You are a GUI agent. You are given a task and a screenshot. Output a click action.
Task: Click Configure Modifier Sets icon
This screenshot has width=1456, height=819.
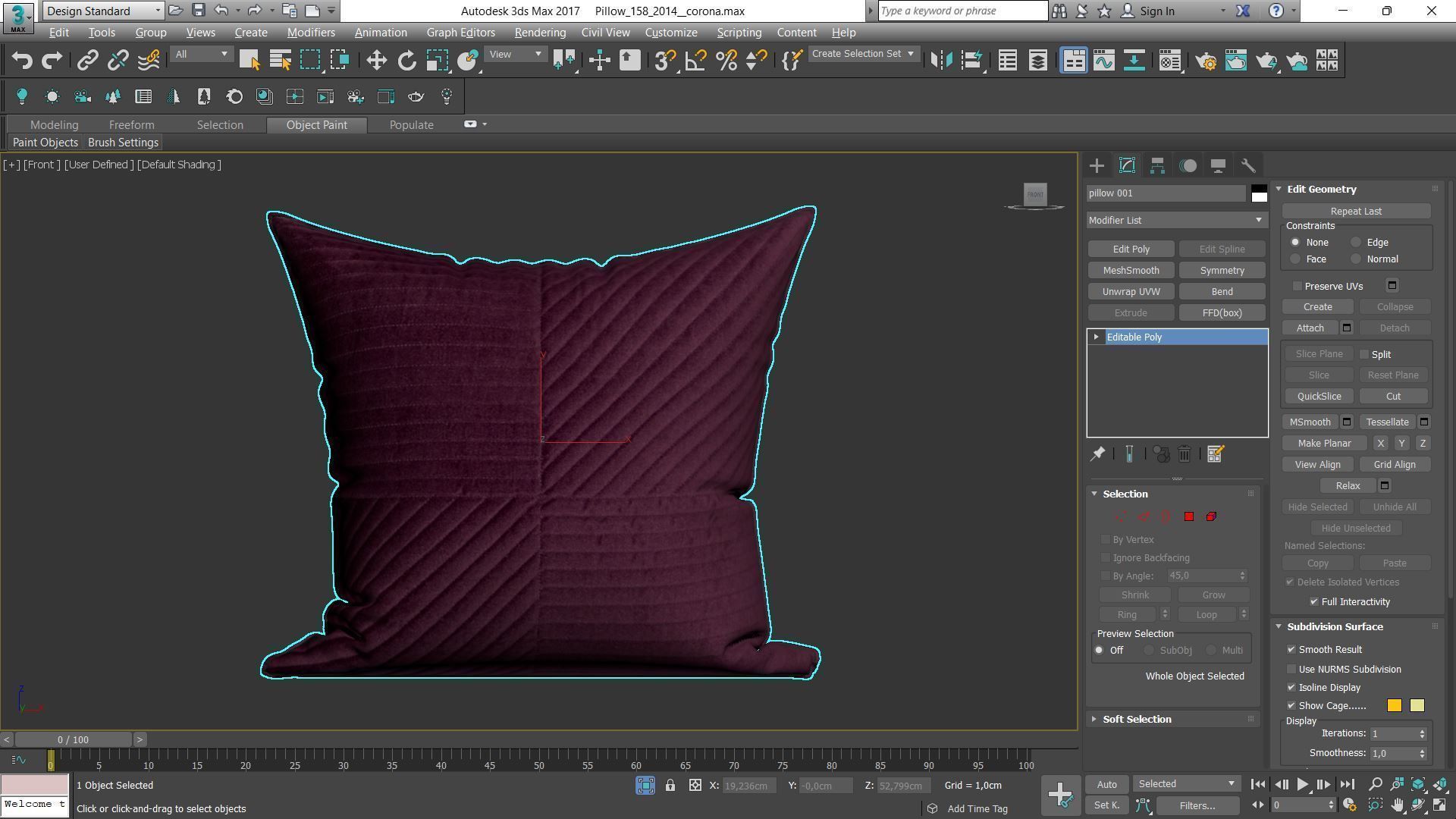1215,454
